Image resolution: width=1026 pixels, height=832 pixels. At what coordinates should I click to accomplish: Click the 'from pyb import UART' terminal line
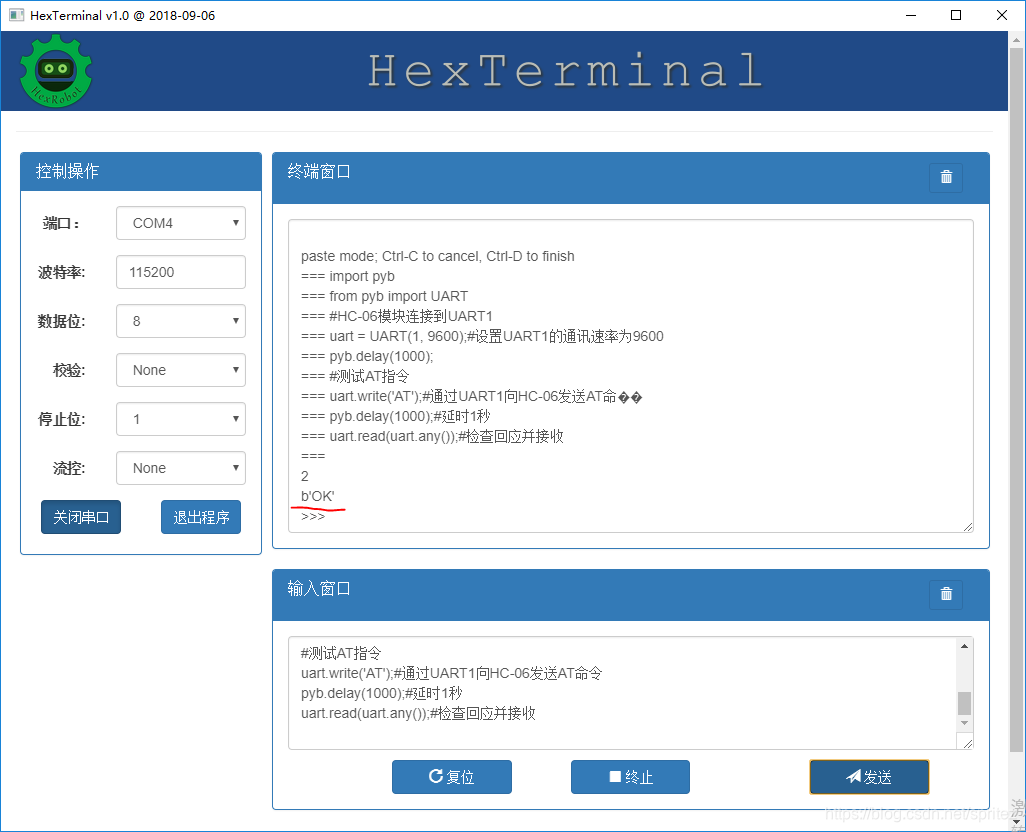384,296
